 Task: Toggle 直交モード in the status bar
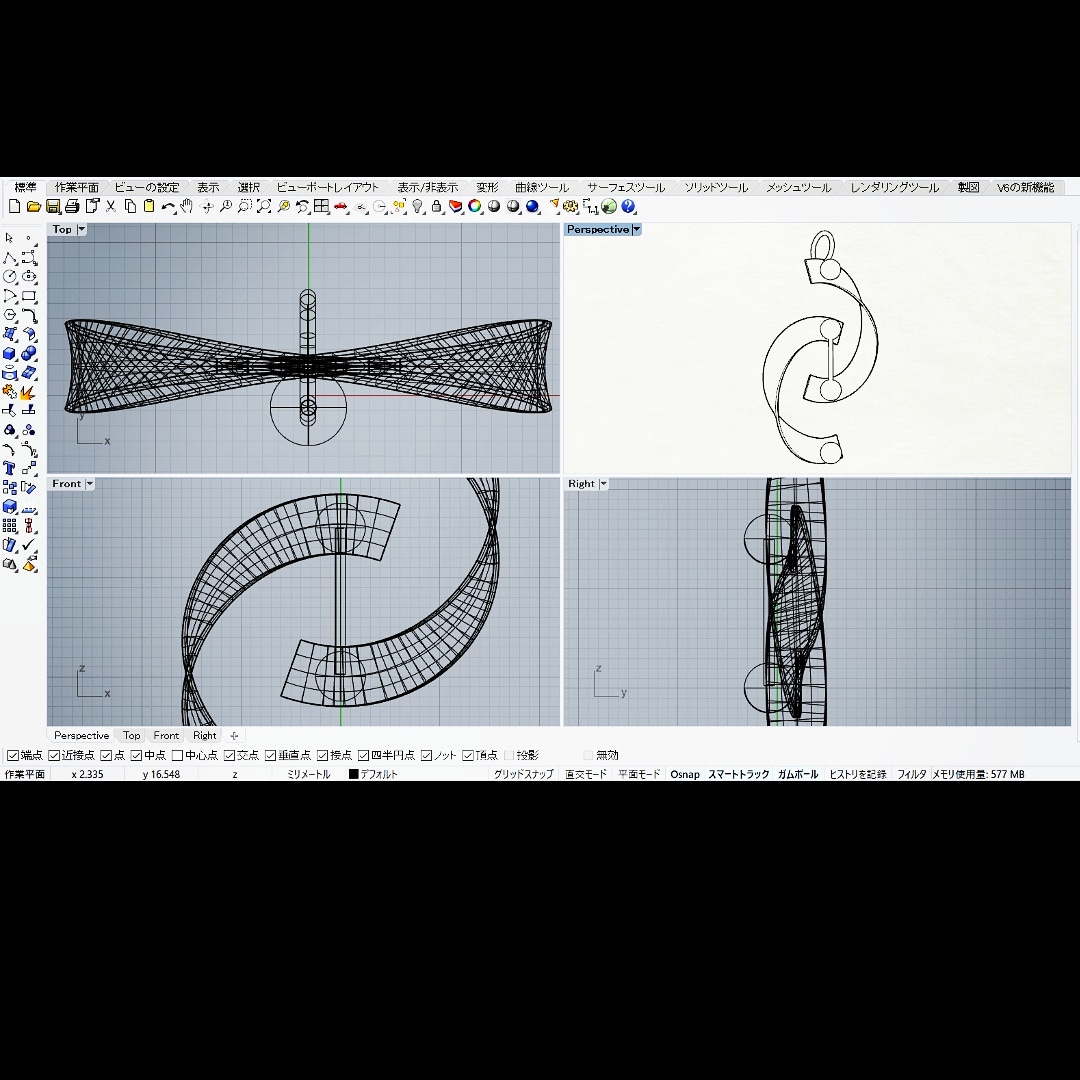point(586,774)
